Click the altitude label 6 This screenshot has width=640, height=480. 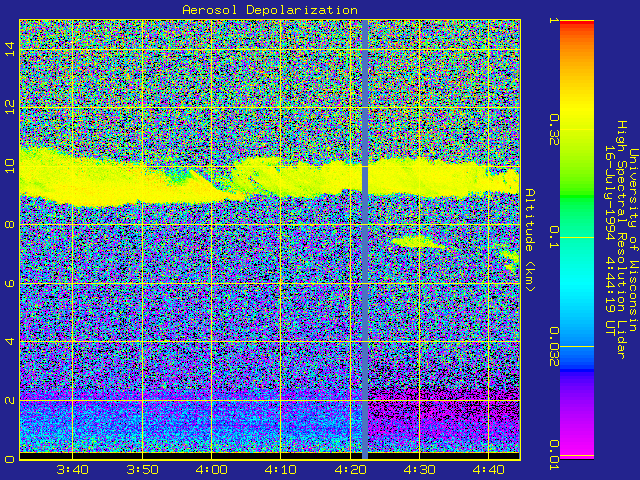pyautogui.click(x=10, y=283)
